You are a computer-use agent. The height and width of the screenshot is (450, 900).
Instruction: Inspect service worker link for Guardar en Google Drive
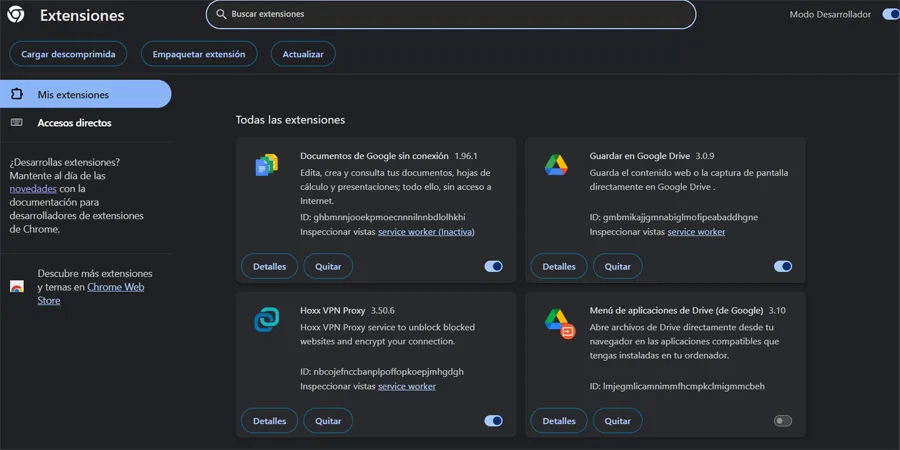pyautogui.click(x=696, y=232)
